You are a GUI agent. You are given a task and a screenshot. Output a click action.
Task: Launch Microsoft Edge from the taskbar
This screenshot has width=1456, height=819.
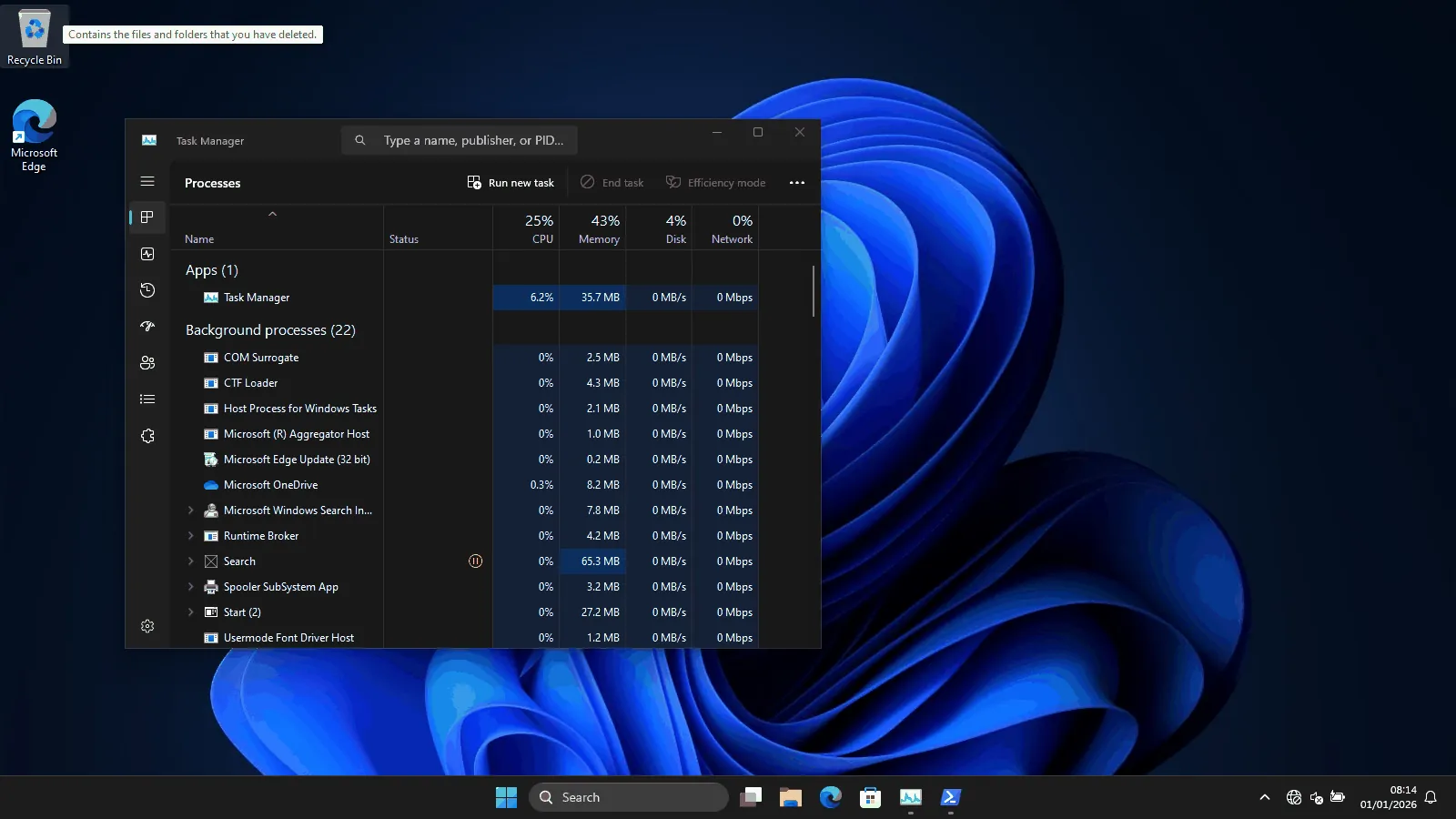830,796
